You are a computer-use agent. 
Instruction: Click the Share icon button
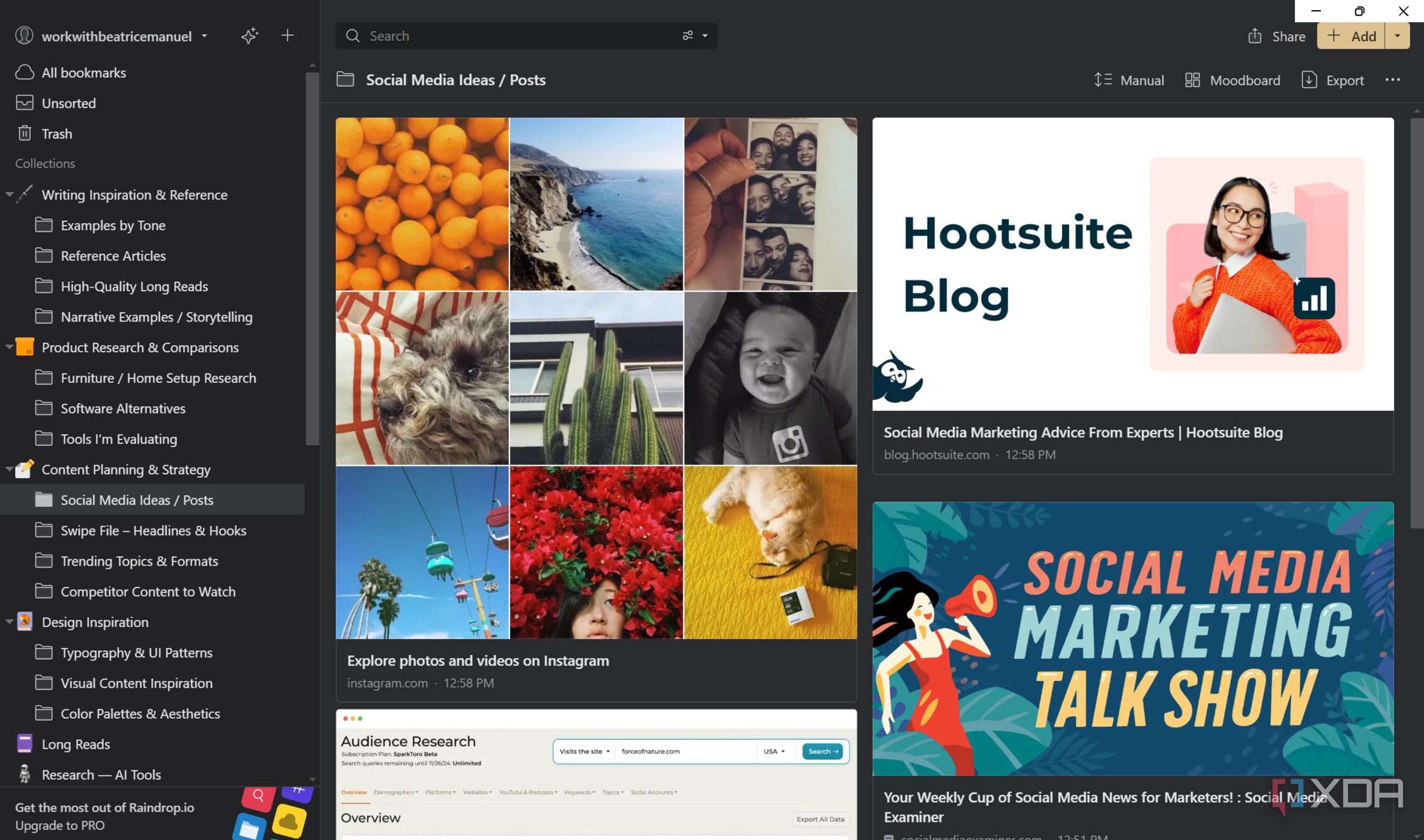coord(1275,36)
